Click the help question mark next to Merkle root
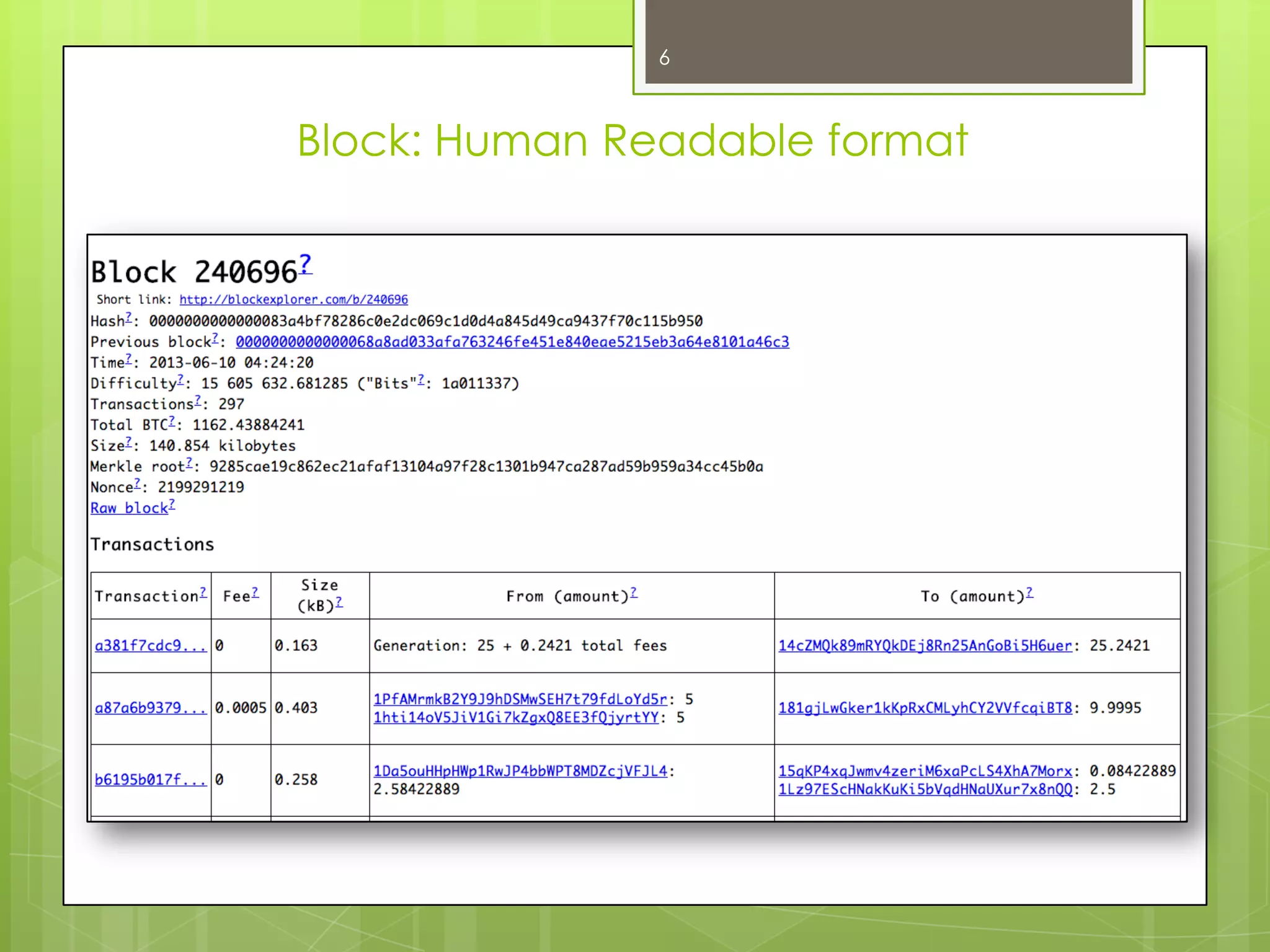This screenshot has width=1270, height=952. coord(189,463)
